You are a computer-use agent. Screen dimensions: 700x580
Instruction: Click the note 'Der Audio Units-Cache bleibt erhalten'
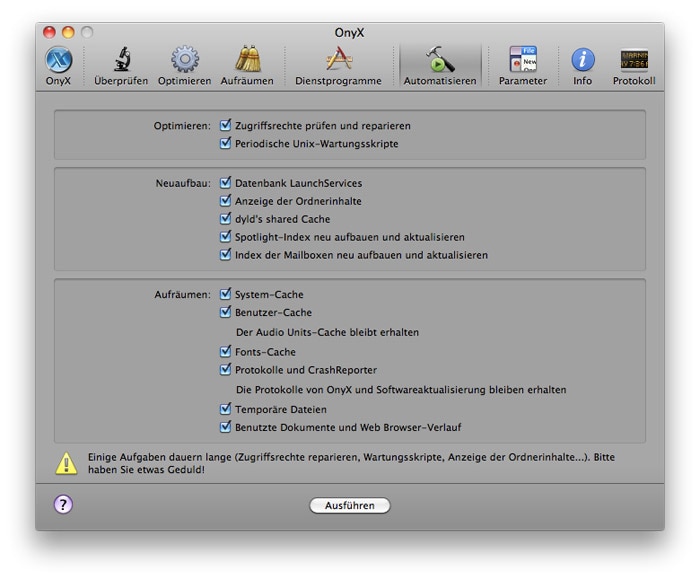pyautogui.click(x=327, y=332)
